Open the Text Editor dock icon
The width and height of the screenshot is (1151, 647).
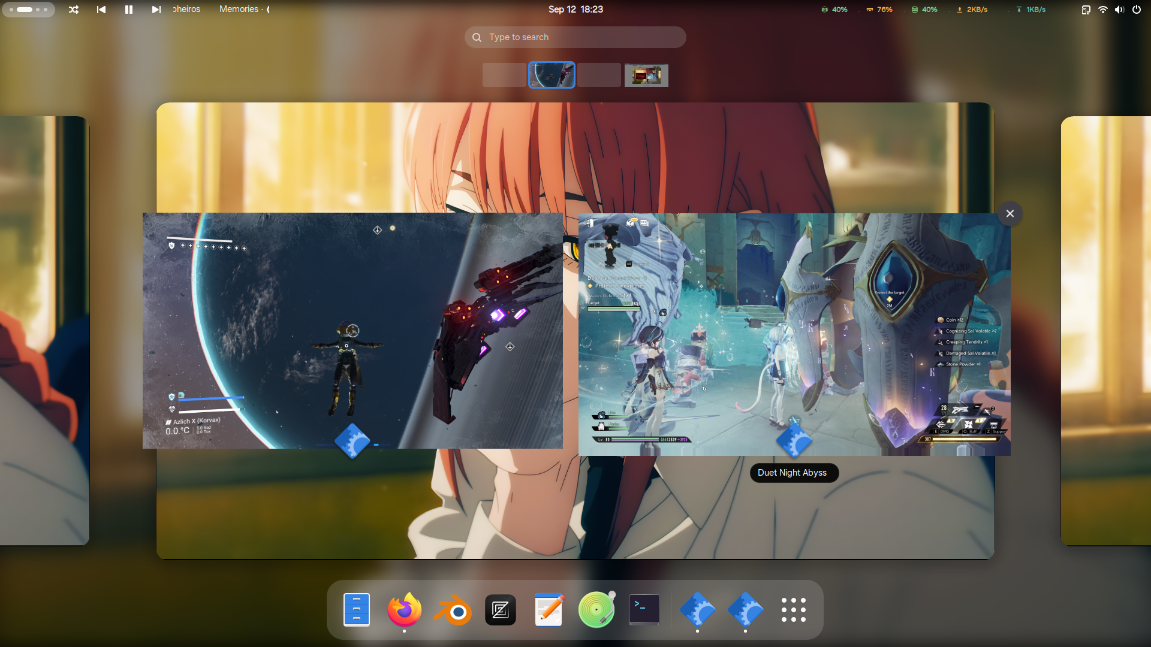pos(548,610)
